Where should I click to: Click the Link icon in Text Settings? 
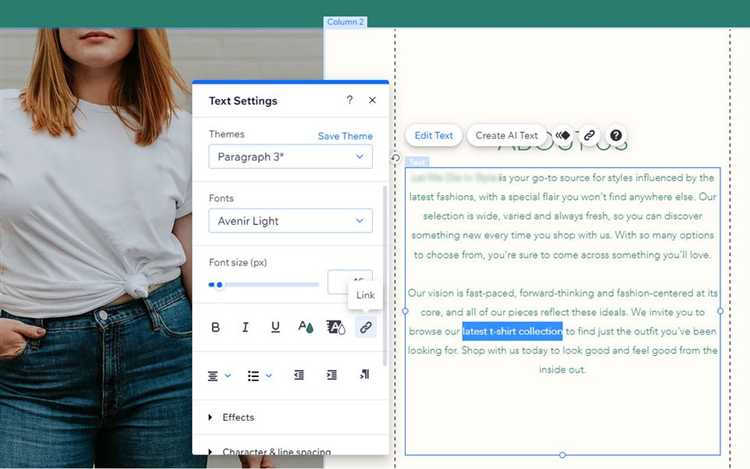tap(366, 327)
